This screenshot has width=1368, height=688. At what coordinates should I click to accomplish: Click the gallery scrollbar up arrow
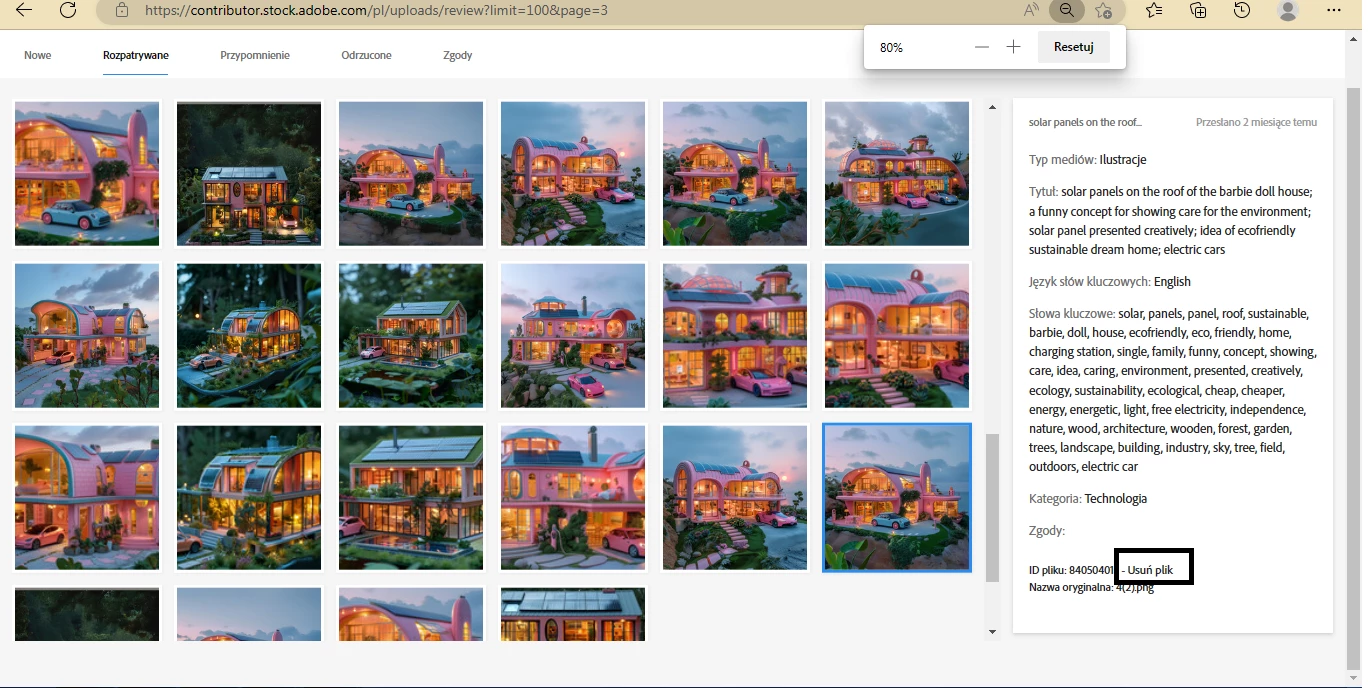[992, 107]
